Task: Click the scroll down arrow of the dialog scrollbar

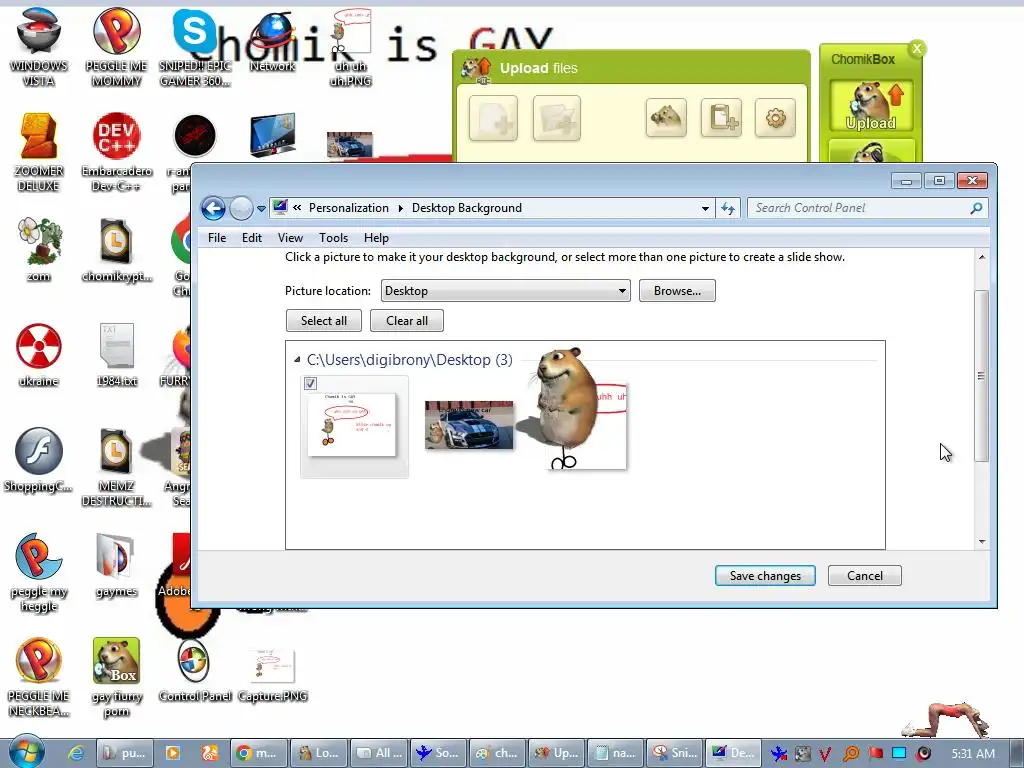Action: pos(982,542)
